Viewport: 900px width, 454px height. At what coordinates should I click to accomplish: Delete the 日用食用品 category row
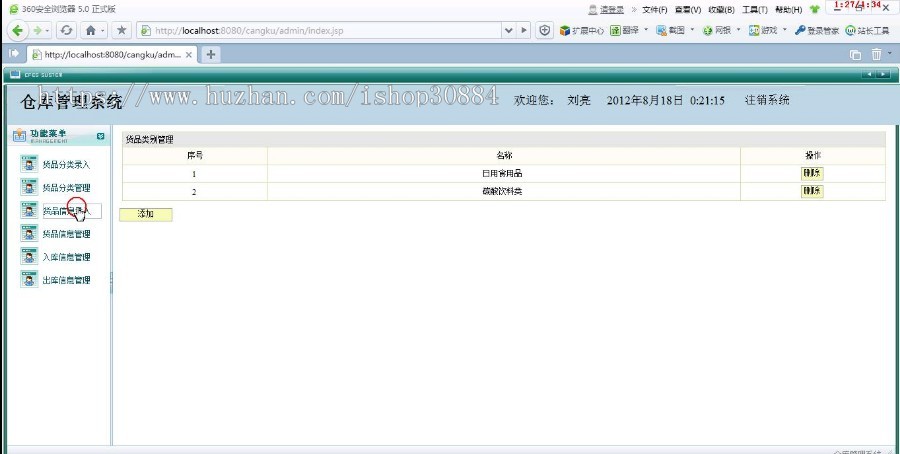tap(812, 173)
